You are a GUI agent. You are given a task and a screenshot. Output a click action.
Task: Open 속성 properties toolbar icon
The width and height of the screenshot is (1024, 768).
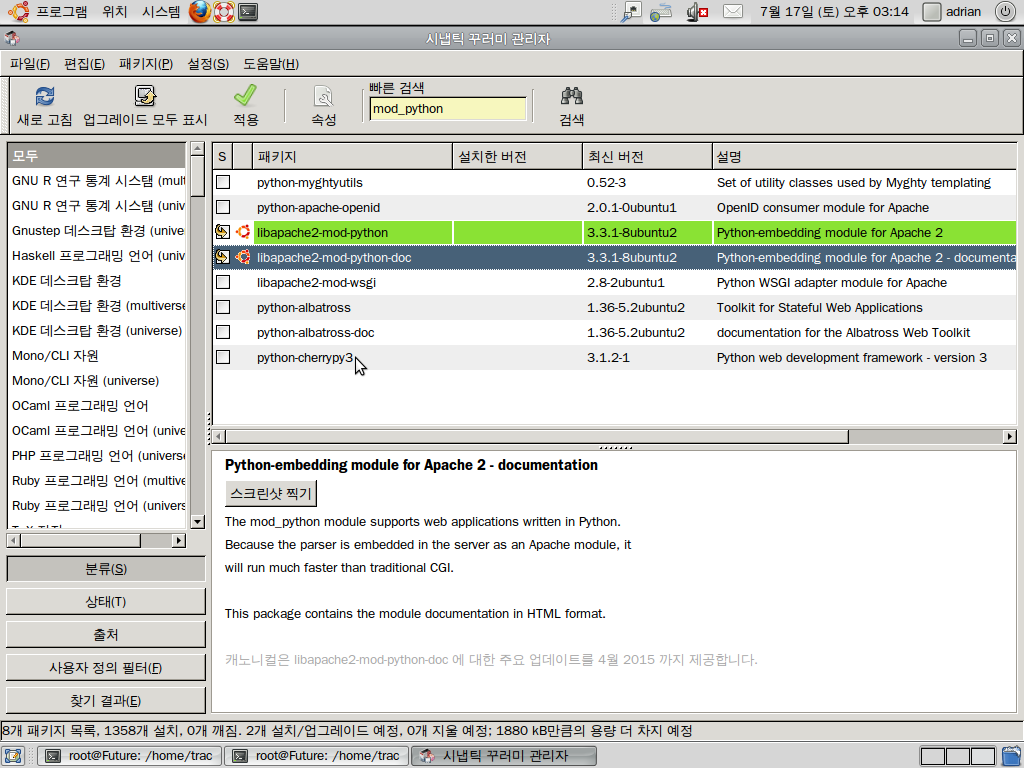pos(323,97)
